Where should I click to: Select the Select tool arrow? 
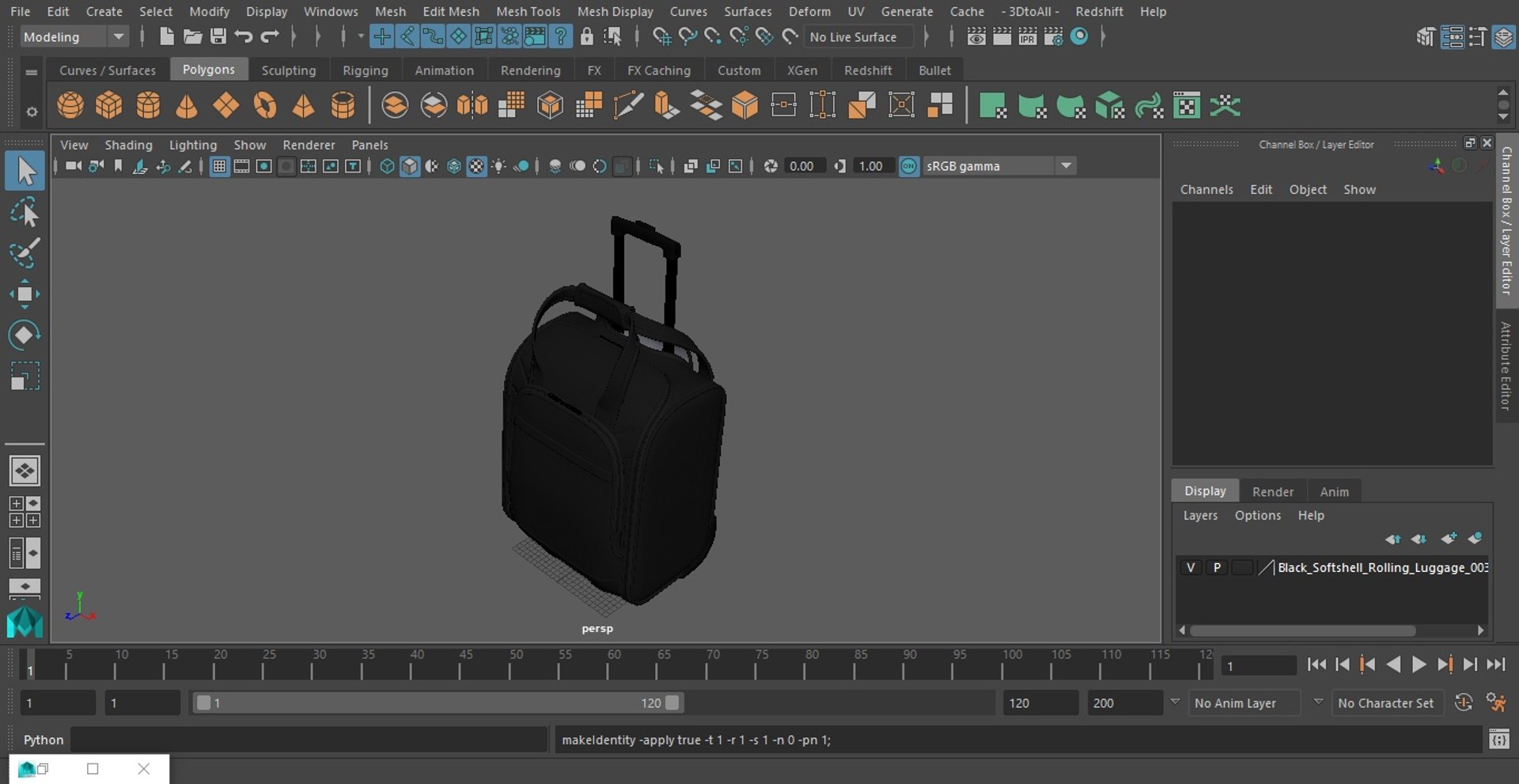(25, 171)
